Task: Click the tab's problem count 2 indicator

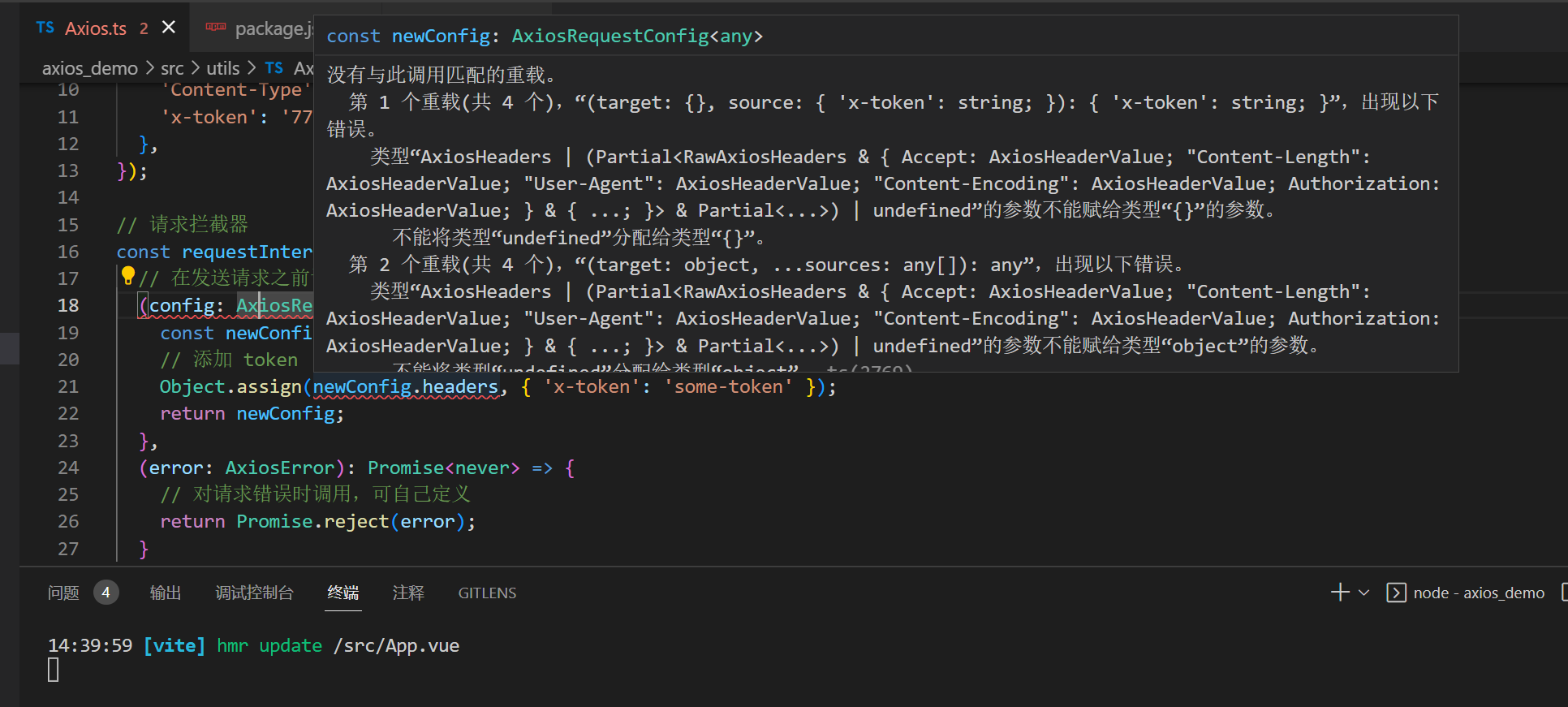Action: coord(144,28)
